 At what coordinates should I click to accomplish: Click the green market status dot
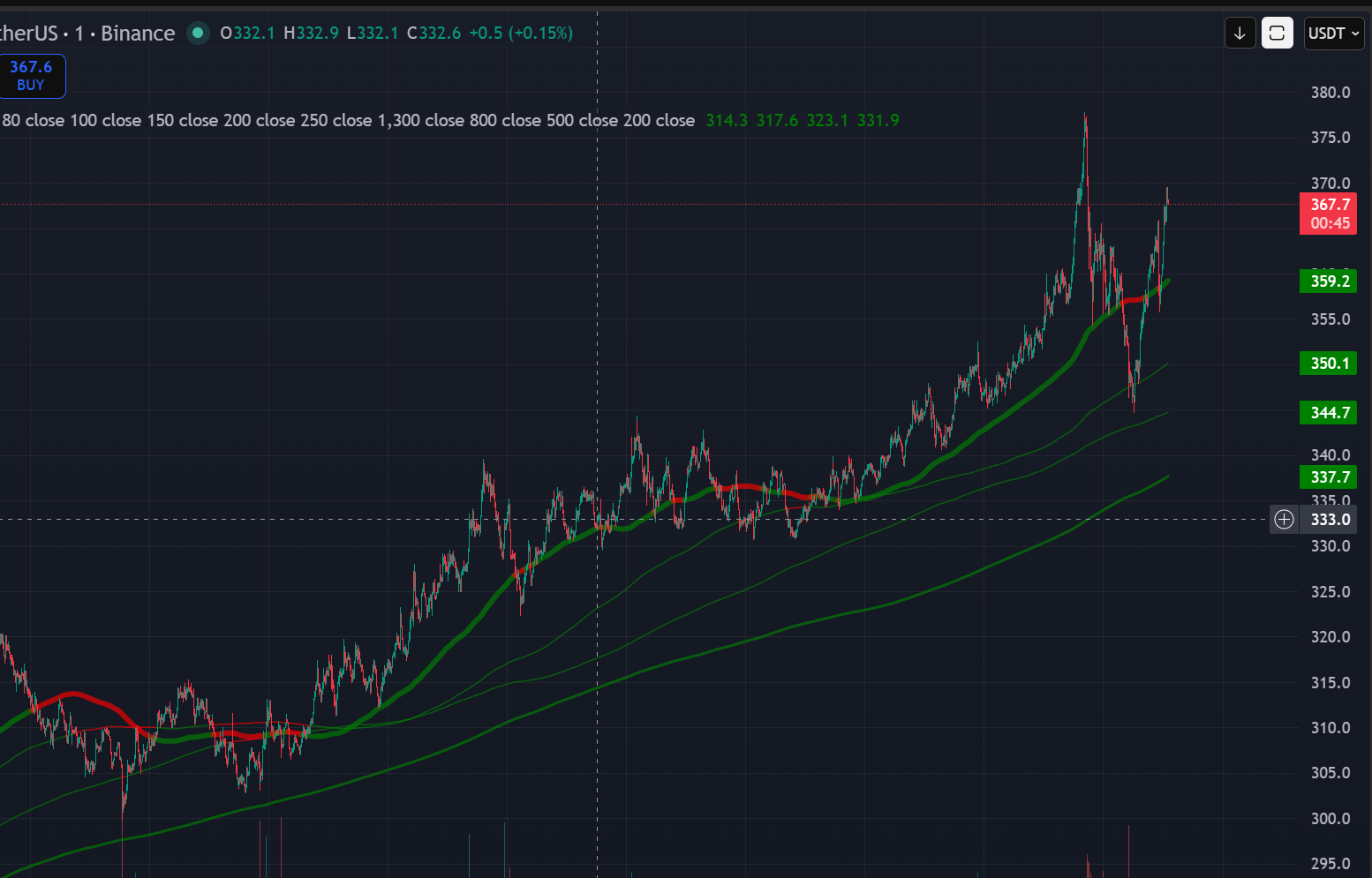click(x=198, y=34)
